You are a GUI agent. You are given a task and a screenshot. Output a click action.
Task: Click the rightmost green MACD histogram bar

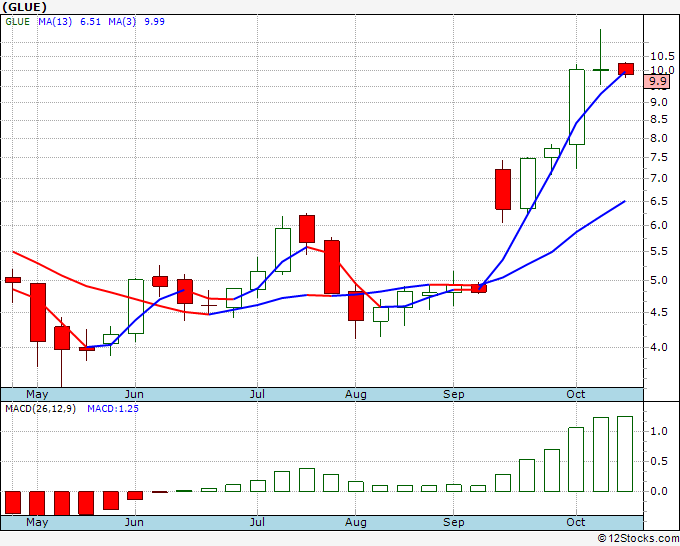pos(626,453)
